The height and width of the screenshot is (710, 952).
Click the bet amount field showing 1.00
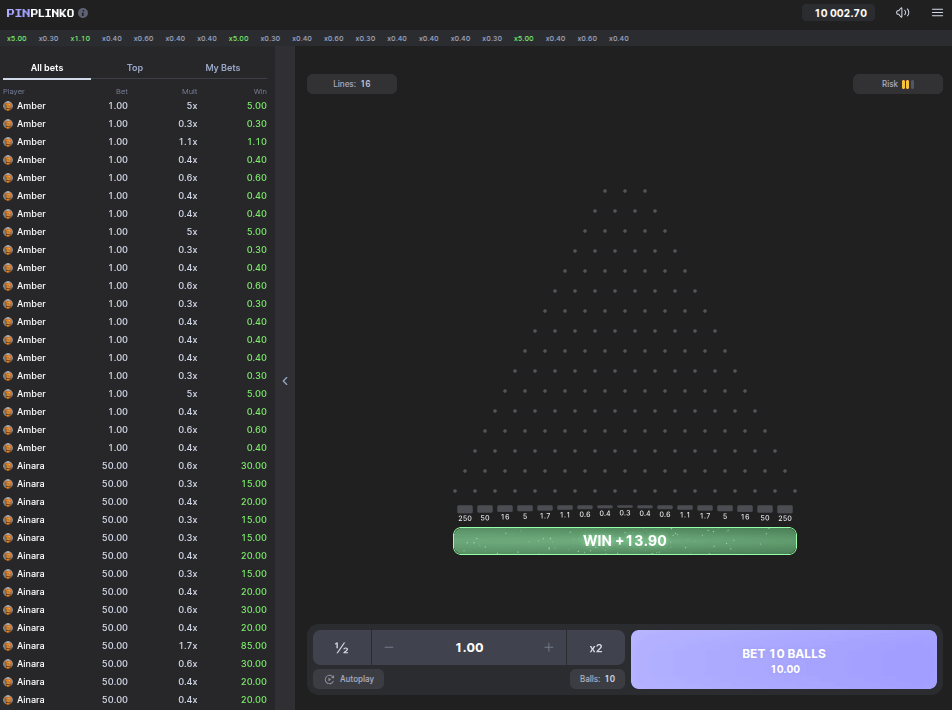(469, 648)
